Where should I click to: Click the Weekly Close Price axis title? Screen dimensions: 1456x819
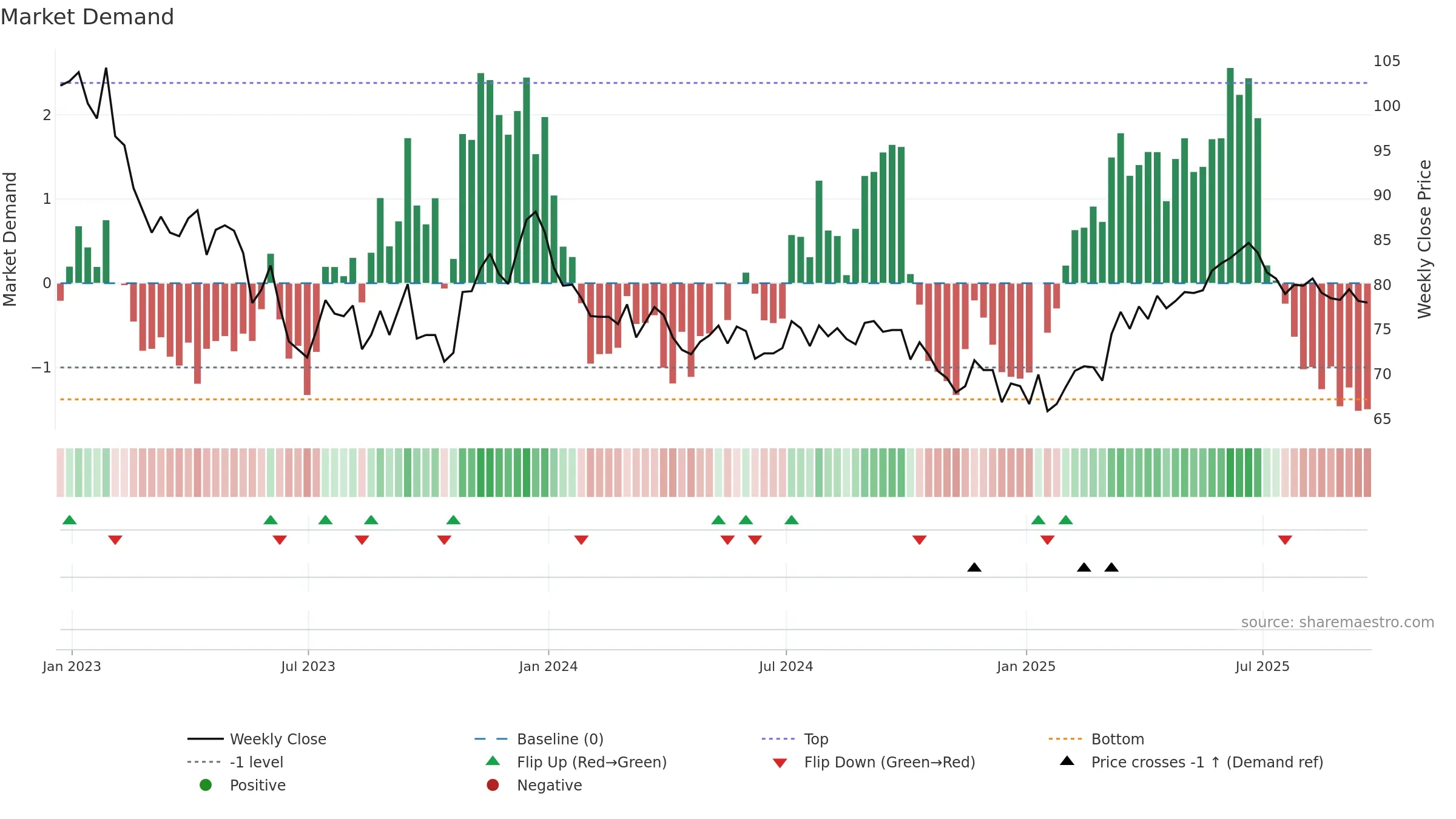1424,239
